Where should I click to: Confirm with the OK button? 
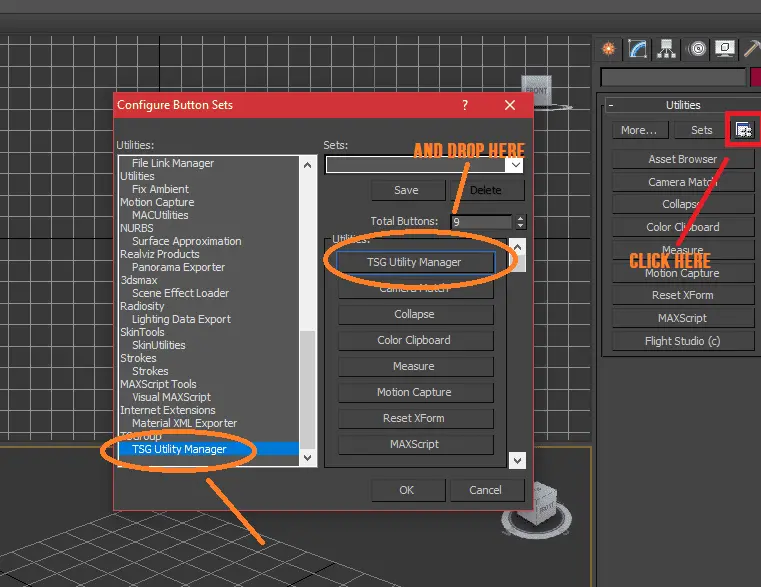pos(407,490)
